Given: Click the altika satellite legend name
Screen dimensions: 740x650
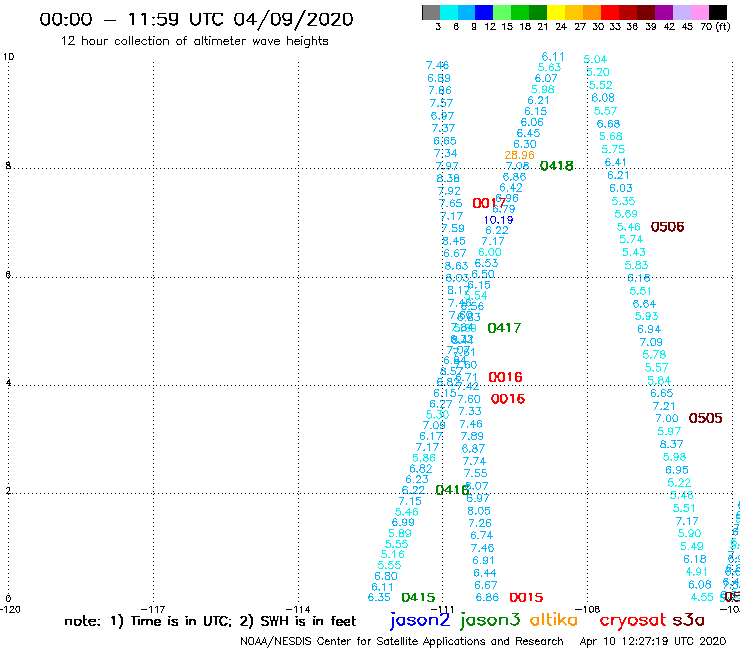Looking at the screenshot, I should [x=554, y=620].
